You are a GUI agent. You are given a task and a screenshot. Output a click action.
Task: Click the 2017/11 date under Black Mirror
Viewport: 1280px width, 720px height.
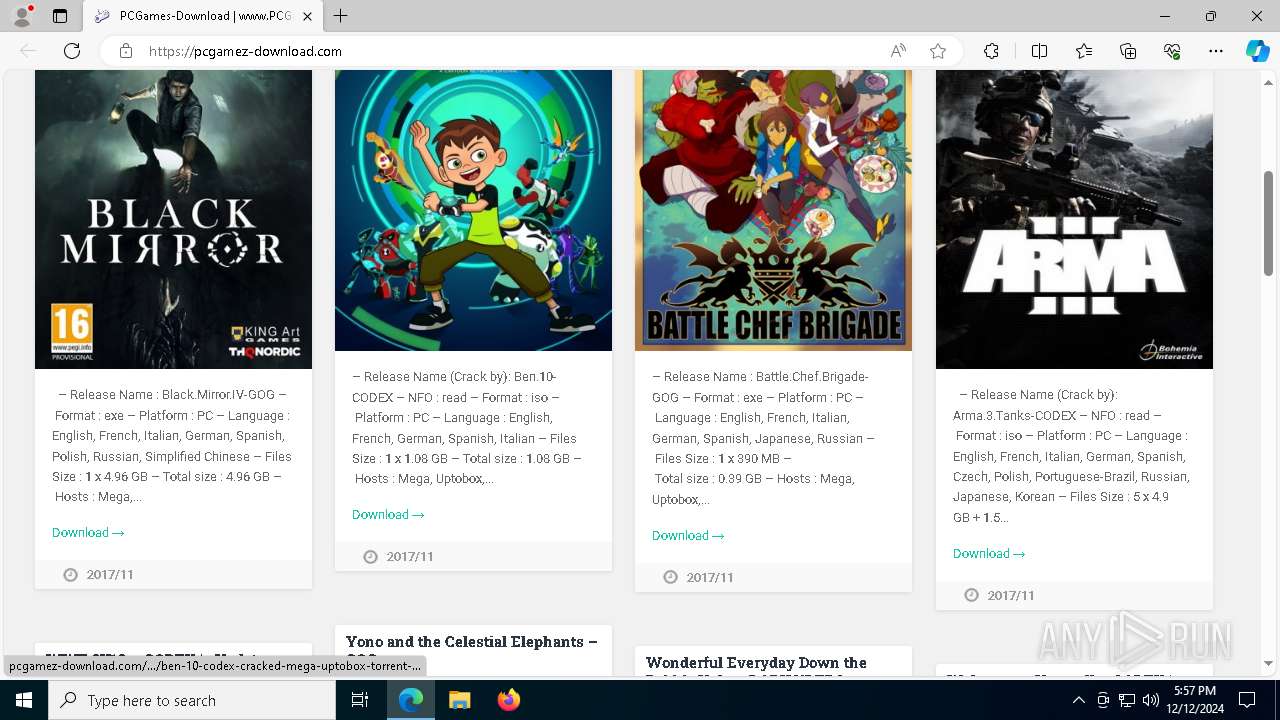(110, 575)
